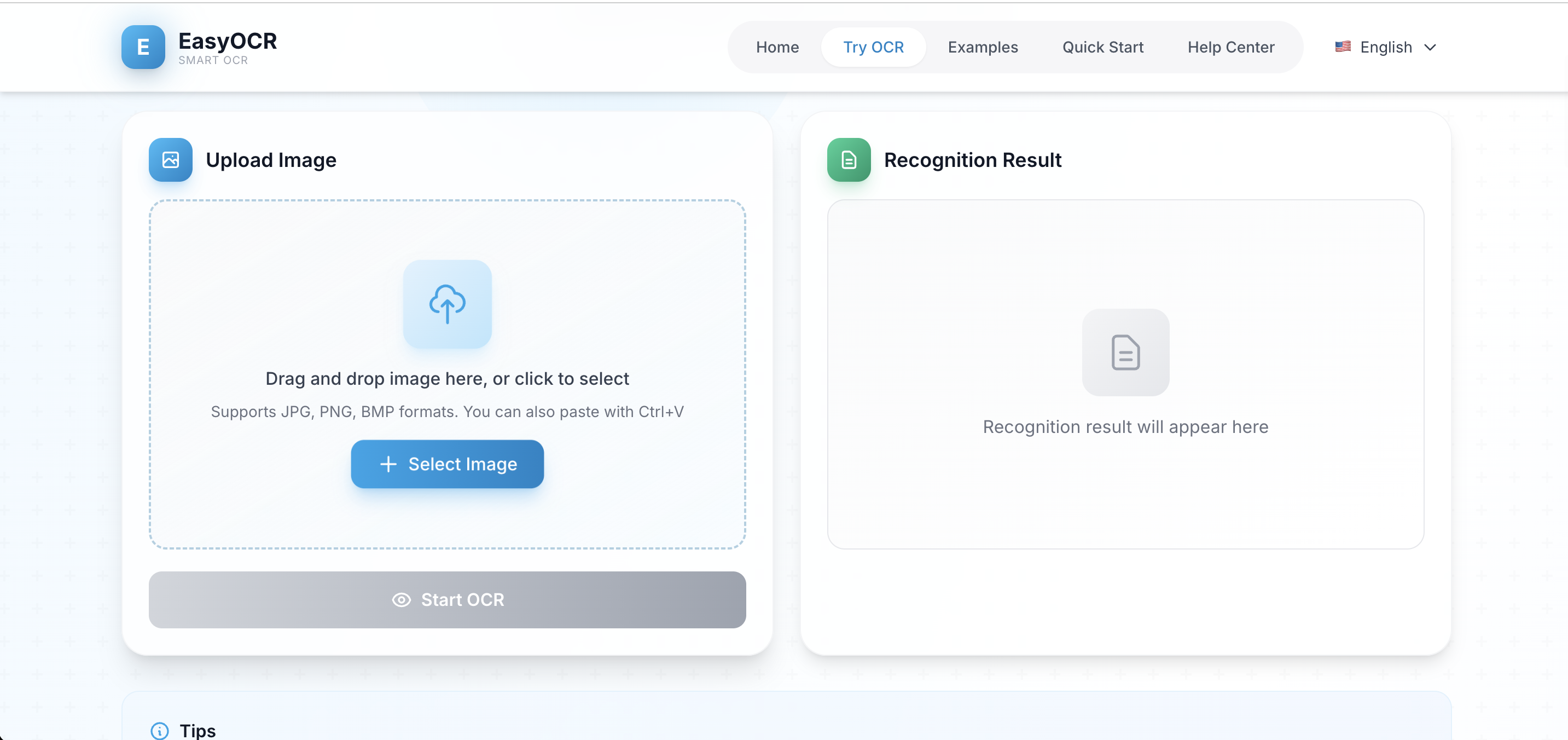
Task: Click the Tips info circle icon
Action: (x=159, y=730)
